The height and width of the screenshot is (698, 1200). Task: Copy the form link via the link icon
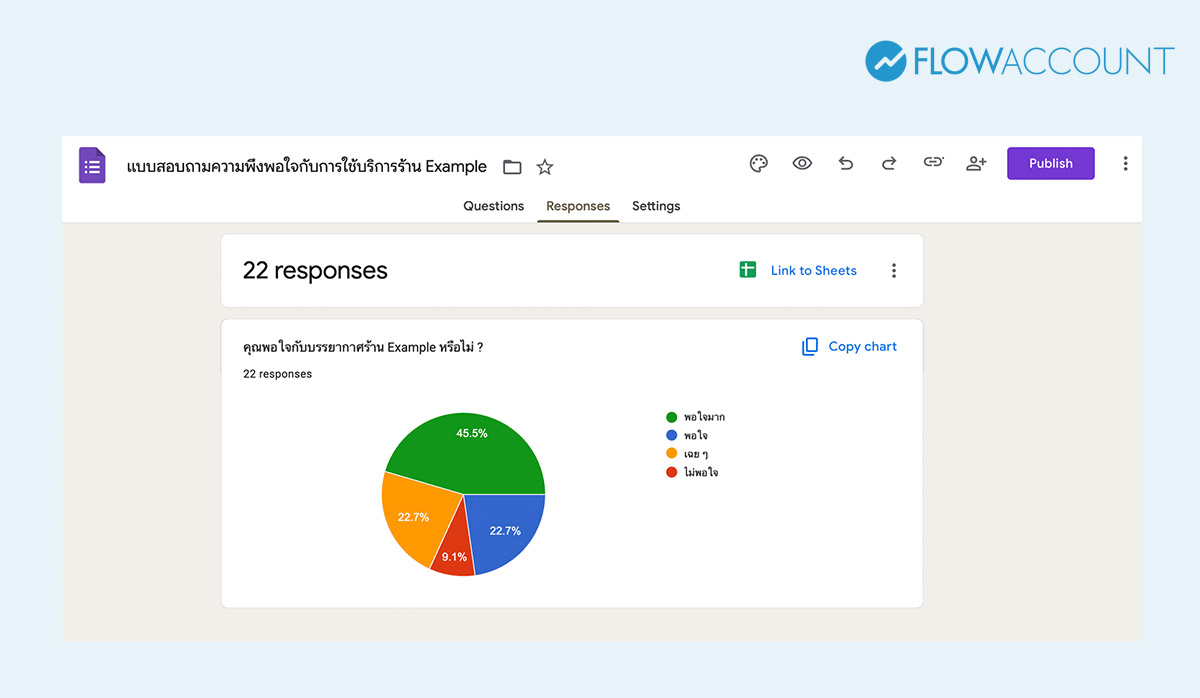coord(932,163)
